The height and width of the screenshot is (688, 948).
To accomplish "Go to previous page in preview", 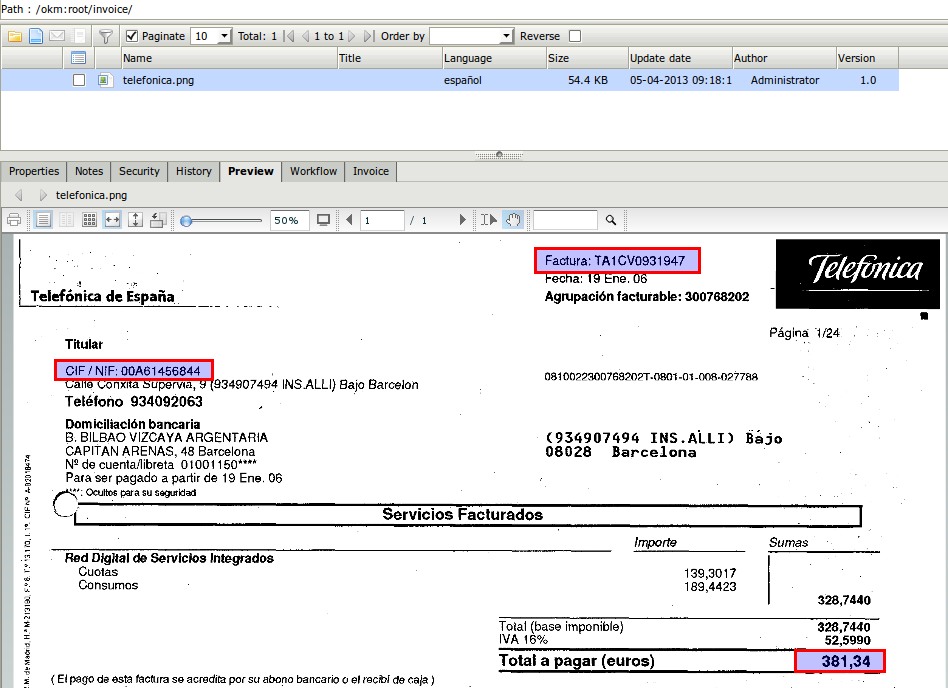I will click(349, 220).
